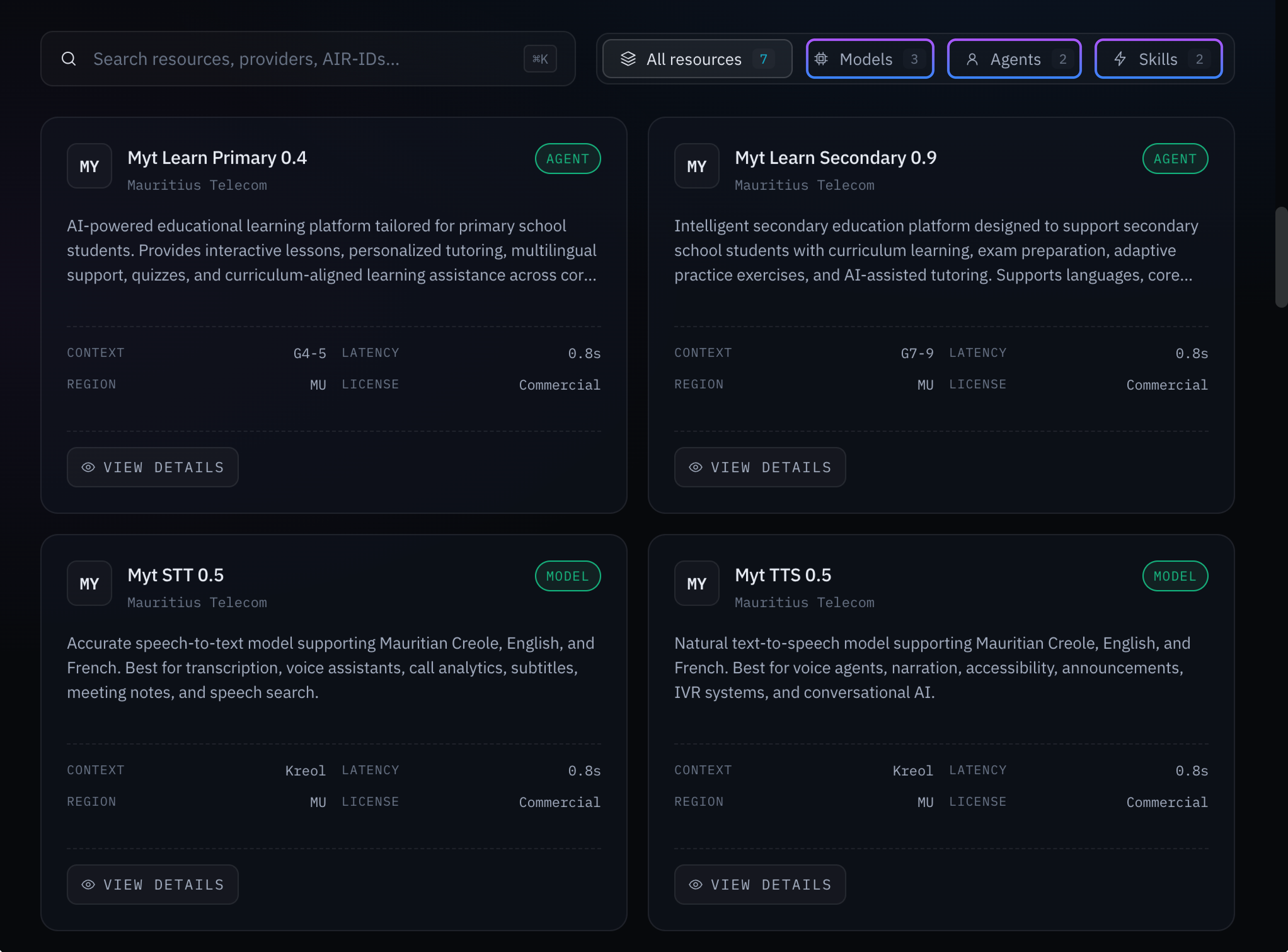1288x952 pixels.
Task: Click the Kreol context value on Myt STT
Action: (306, 770)
